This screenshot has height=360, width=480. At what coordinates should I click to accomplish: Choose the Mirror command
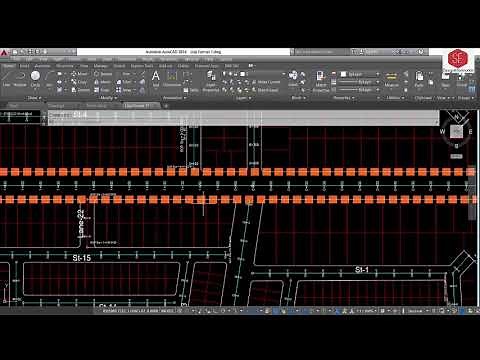tap(102, 82)
